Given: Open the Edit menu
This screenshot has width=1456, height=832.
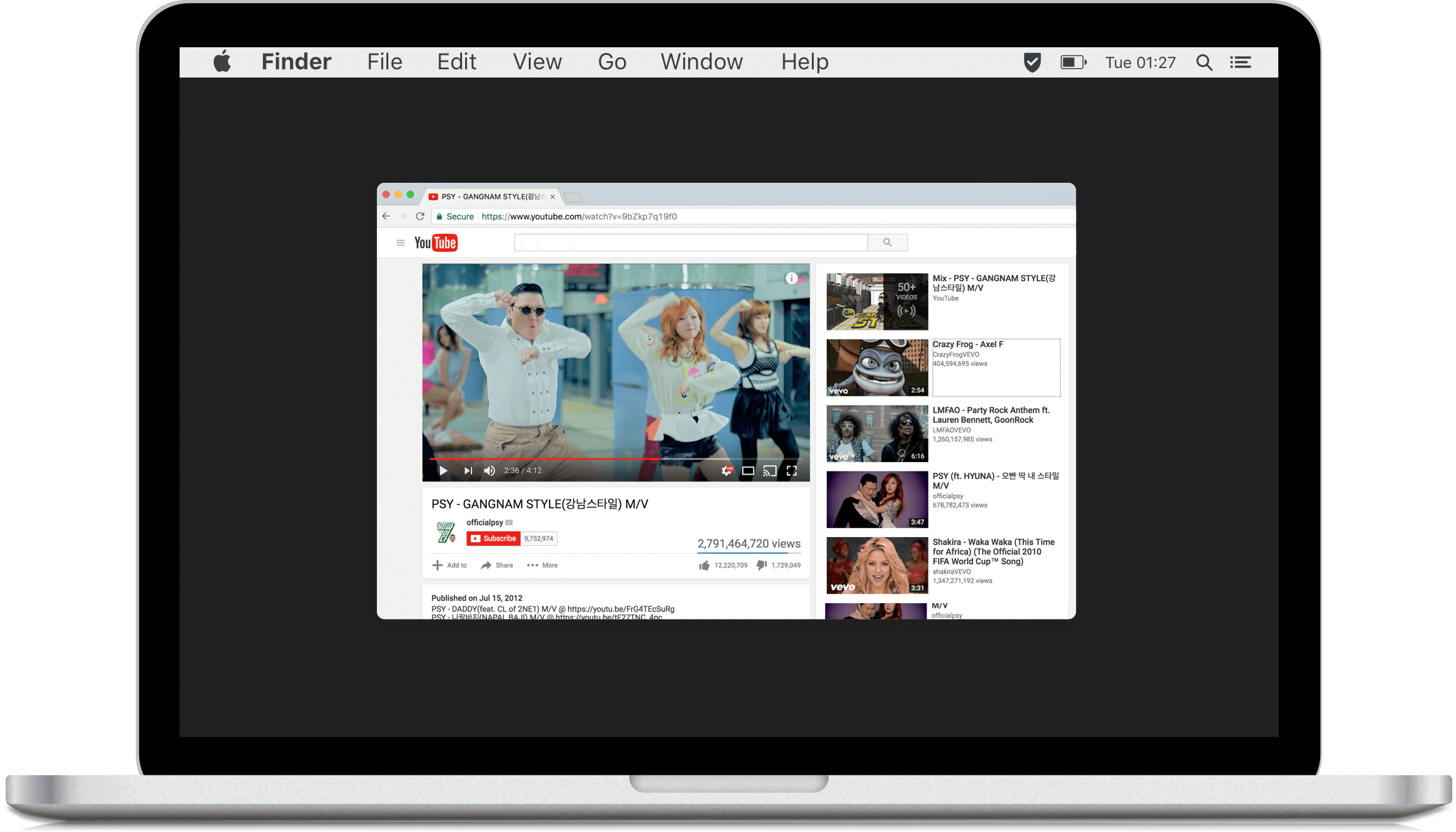Looking at the screenshot, I should pos(456,62).
